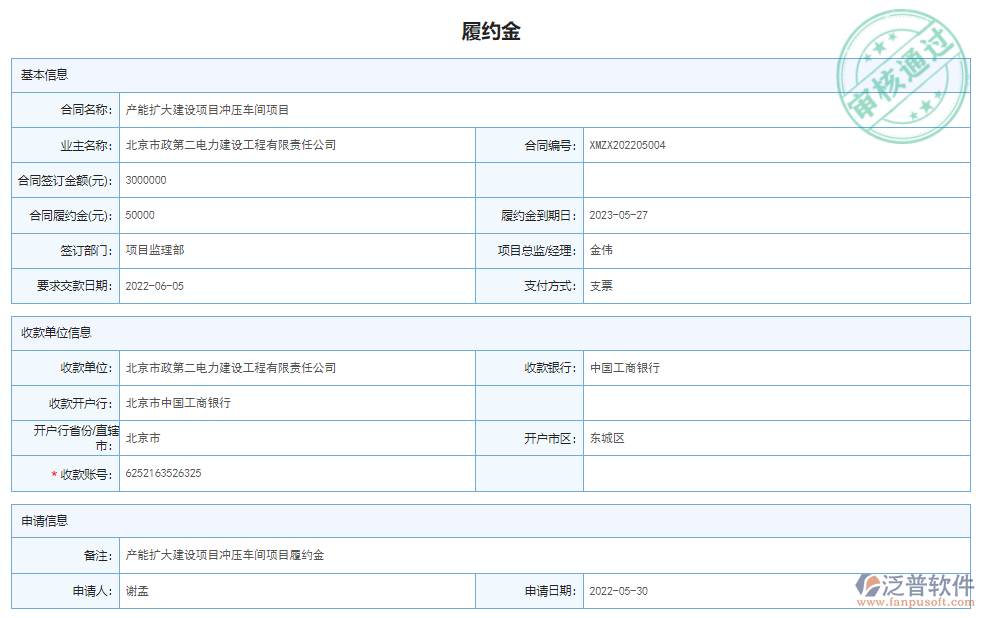Click the 收款账号 number field
Image resolution: width=985 pixels, height=618 pixels.
[x=163, y=473]
